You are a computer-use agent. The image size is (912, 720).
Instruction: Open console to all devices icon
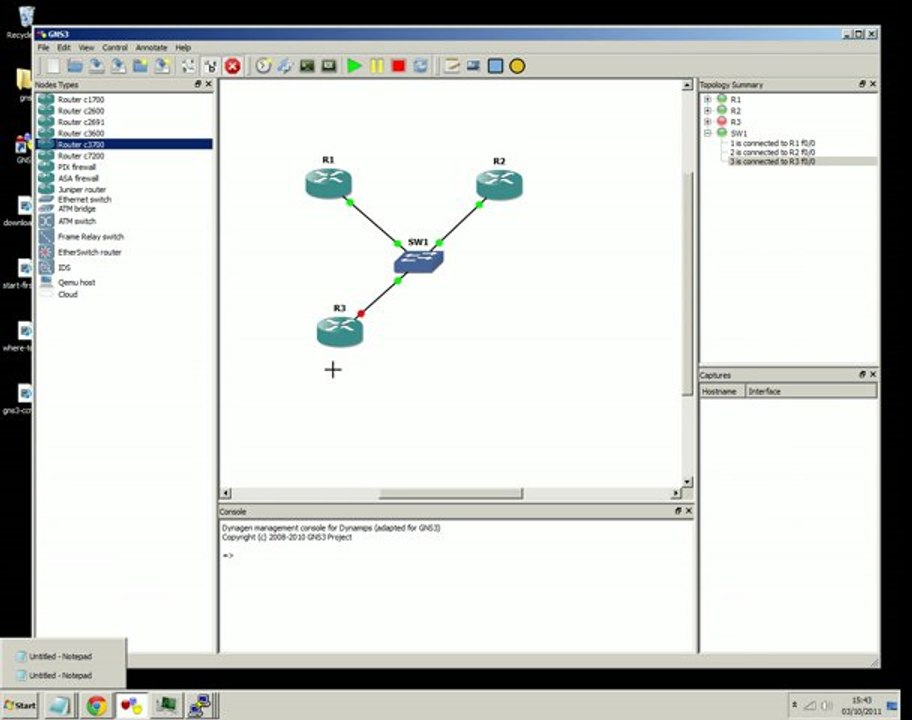point(307,66)
